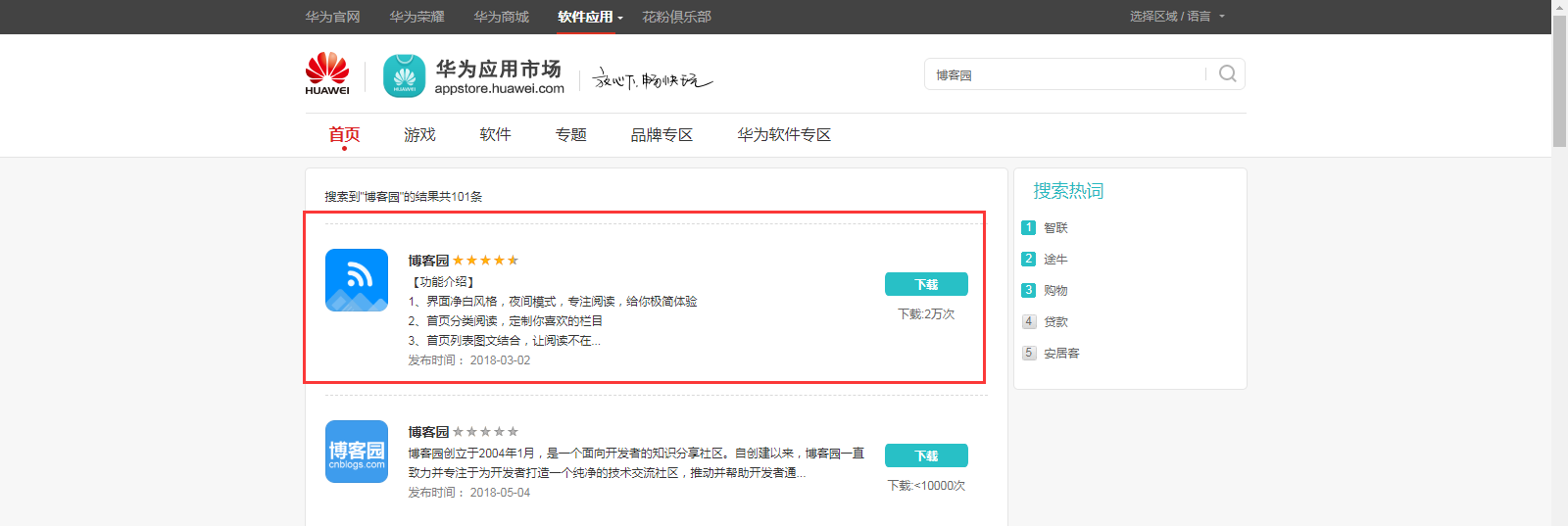Image resolution: width=1568 pixels, height=526 pixels.
Task: Go to 华为官网 link
Action: point(332,17)
